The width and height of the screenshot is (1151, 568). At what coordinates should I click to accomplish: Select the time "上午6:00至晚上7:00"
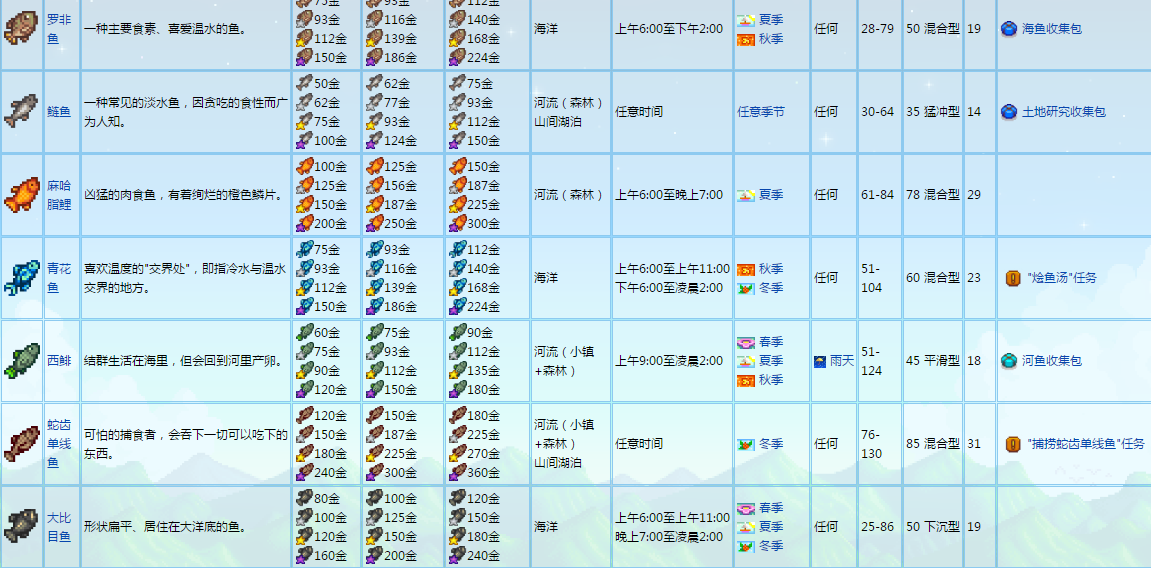pyautogui.click(x=669, y=194)
